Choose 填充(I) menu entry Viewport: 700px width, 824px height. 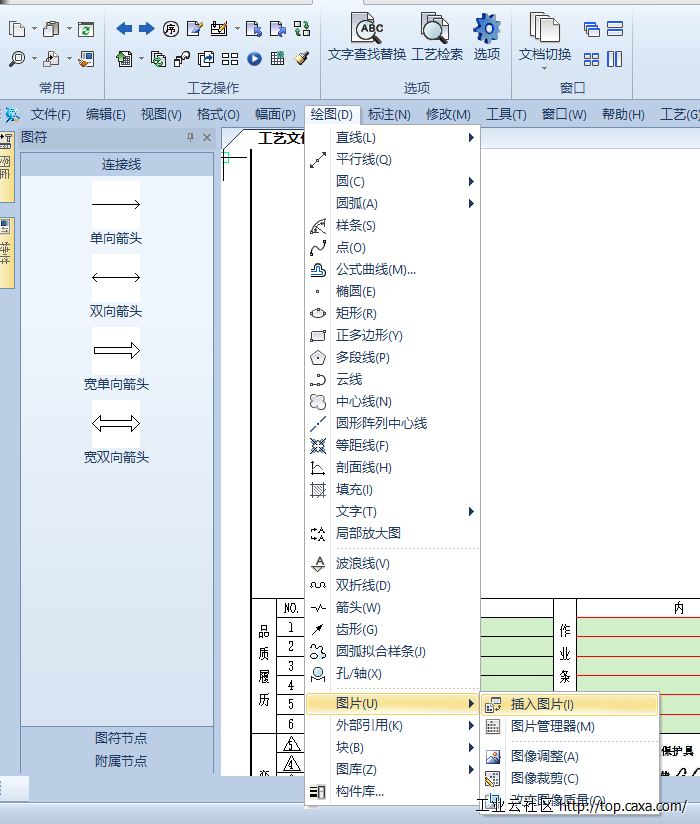(x=392, y=489)
